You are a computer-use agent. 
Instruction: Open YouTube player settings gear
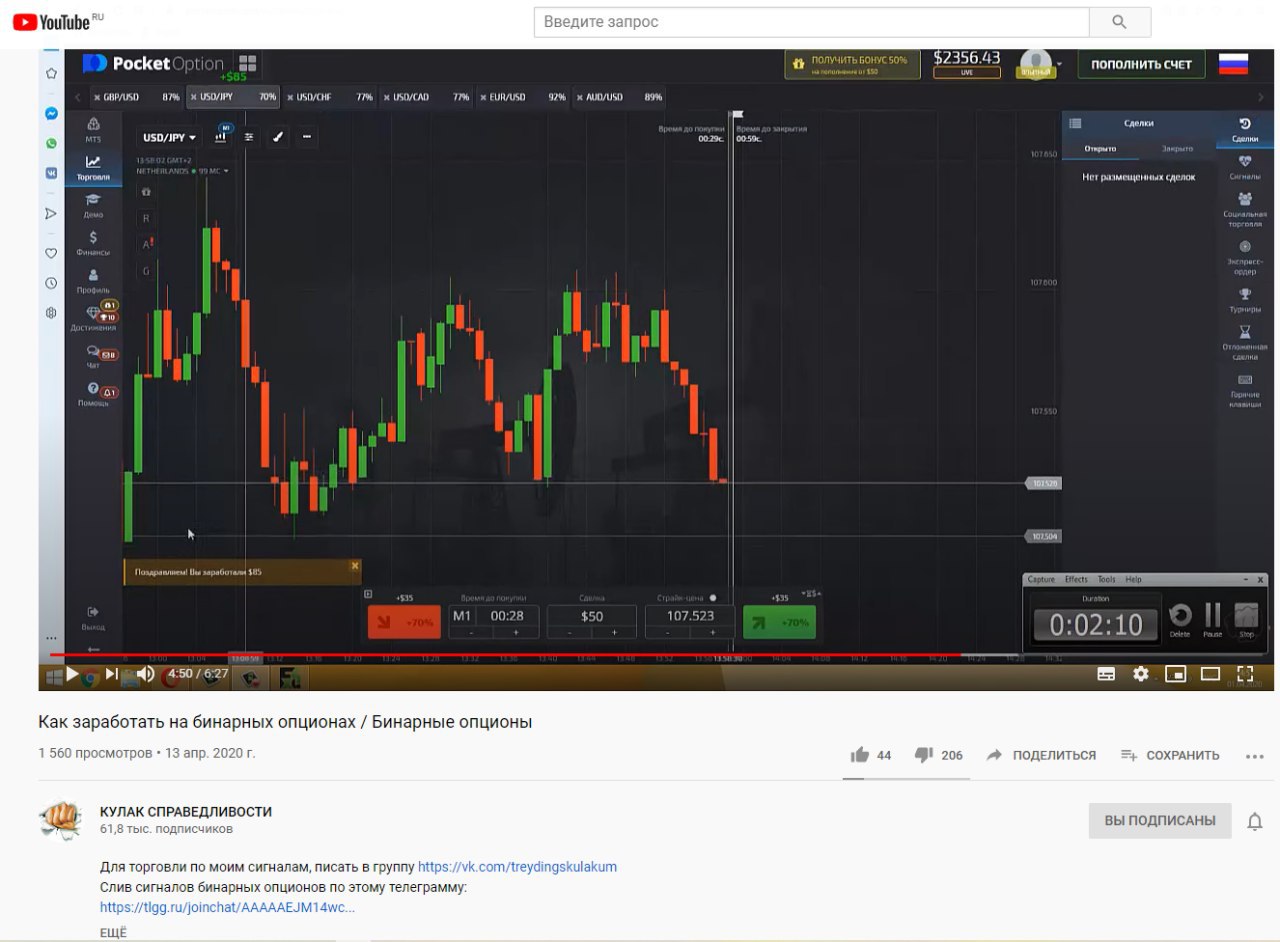pyautogui.click(x=1141, y=674)
